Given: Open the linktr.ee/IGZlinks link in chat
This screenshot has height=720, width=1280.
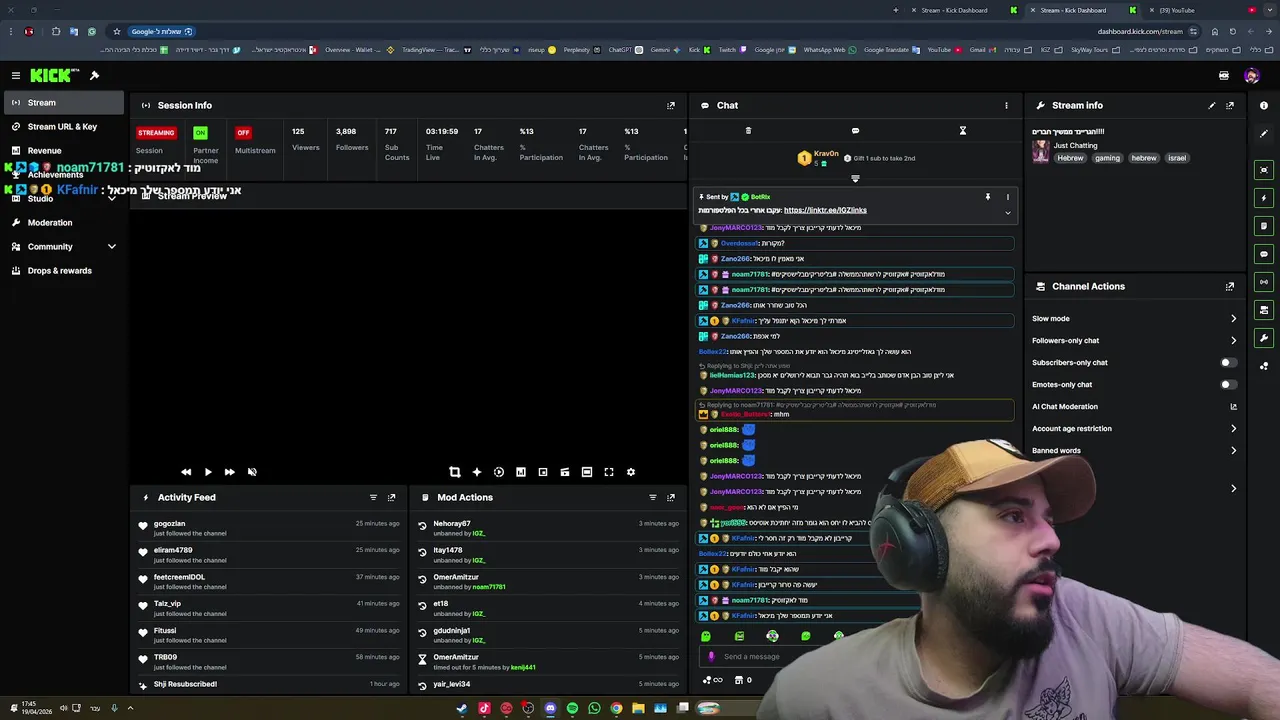Looking at the screenshot, I should pos(825,210).
